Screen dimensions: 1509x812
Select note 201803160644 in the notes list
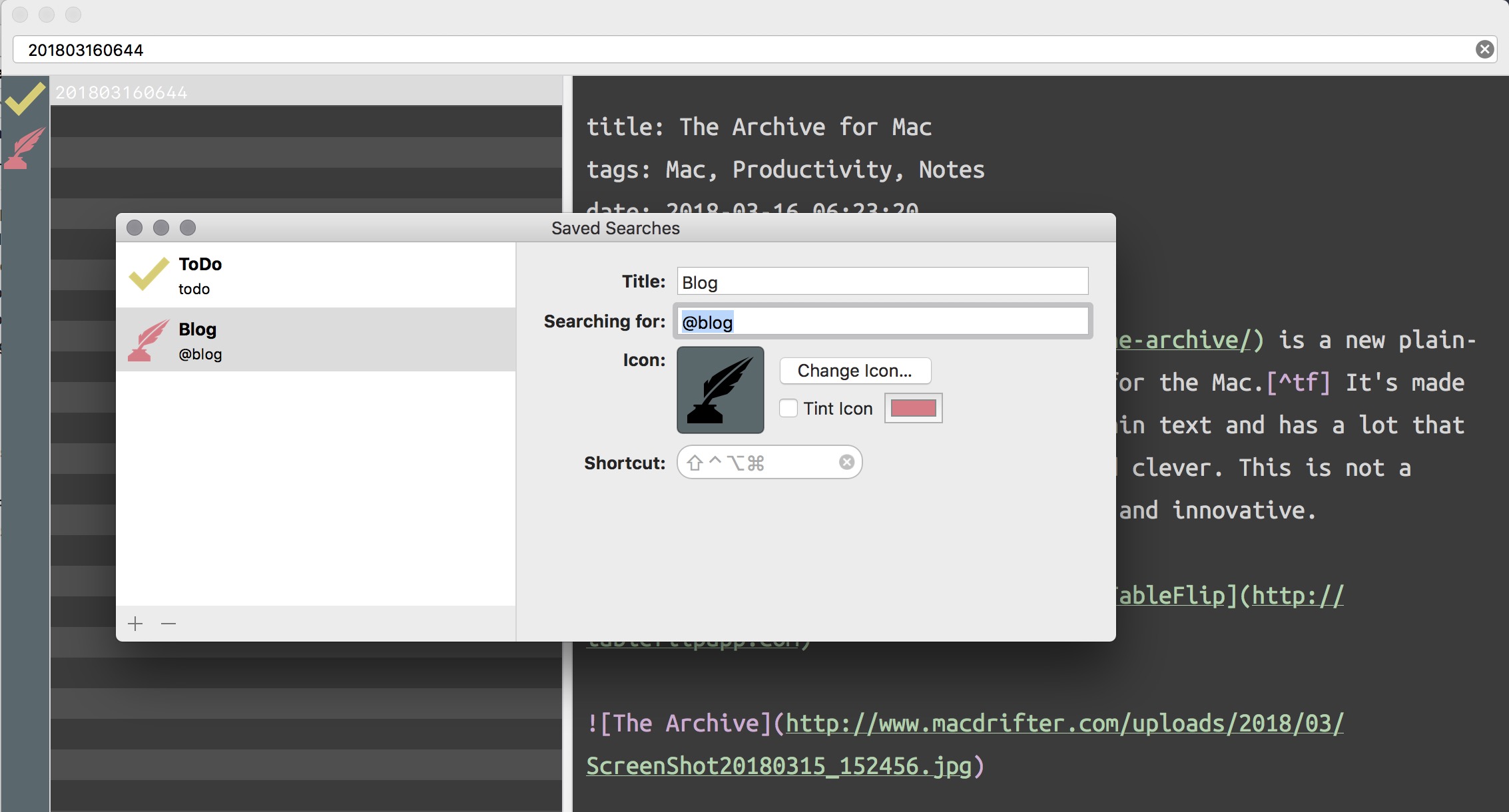coord(306,92)
